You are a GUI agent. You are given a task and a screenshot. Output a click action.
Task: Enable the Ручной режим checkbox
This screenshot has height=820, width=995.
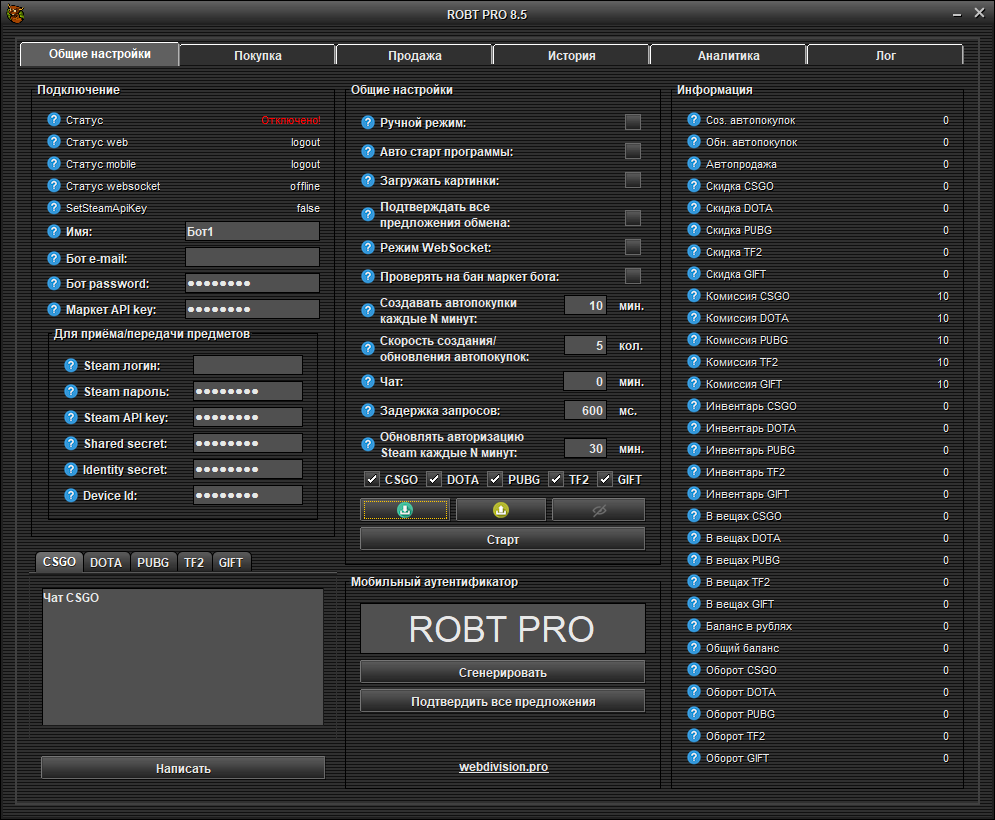coord(633,123)
